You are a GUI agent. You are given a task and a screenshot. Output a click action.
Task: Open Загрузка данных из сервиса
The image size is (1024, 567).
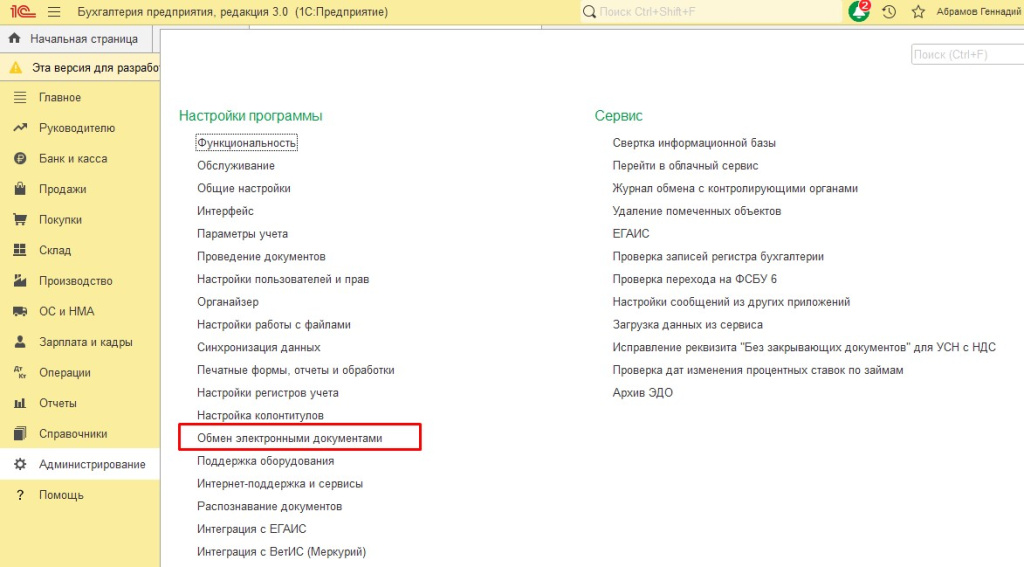[x=688, y=324]
